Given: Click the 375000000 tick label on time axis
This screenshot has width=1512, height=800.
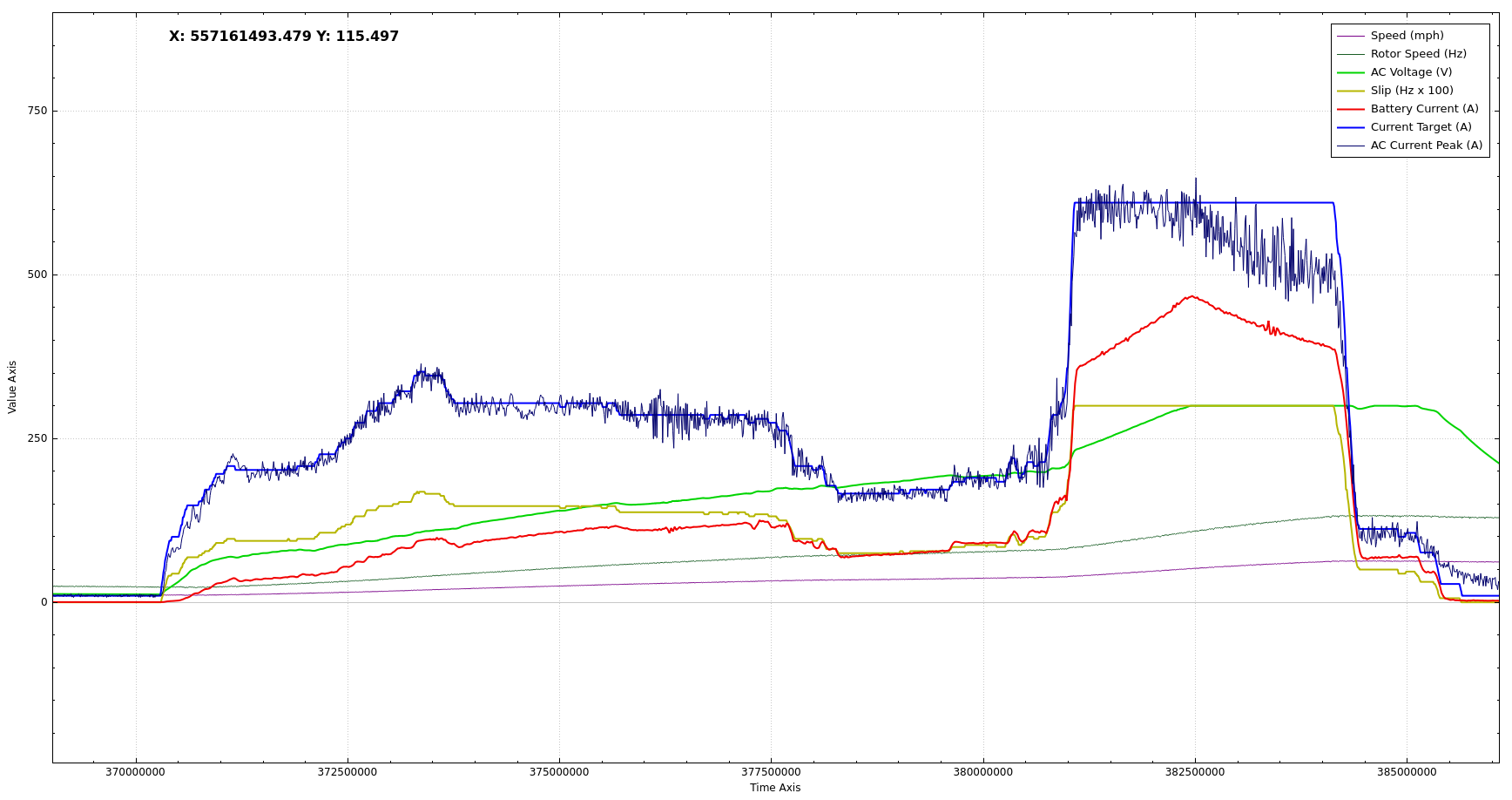Looking at the screenshot, I should click(x=558, y=772).
